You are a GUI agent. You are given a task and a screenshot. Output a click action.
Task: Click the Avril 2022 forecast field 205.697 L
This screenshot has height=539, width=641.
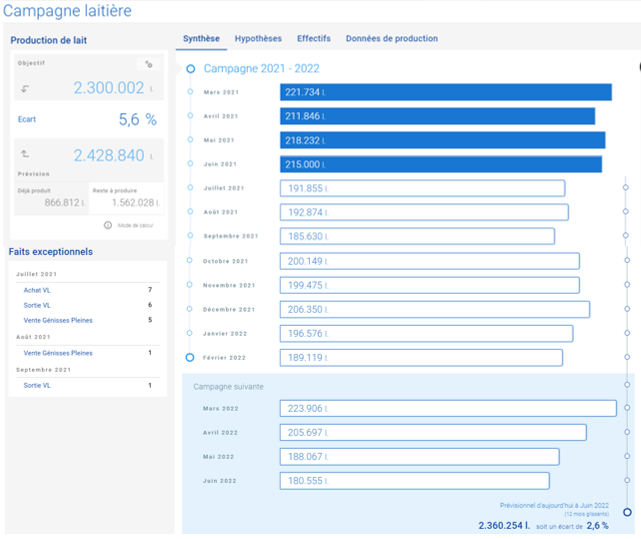click(x=433, y=433)
